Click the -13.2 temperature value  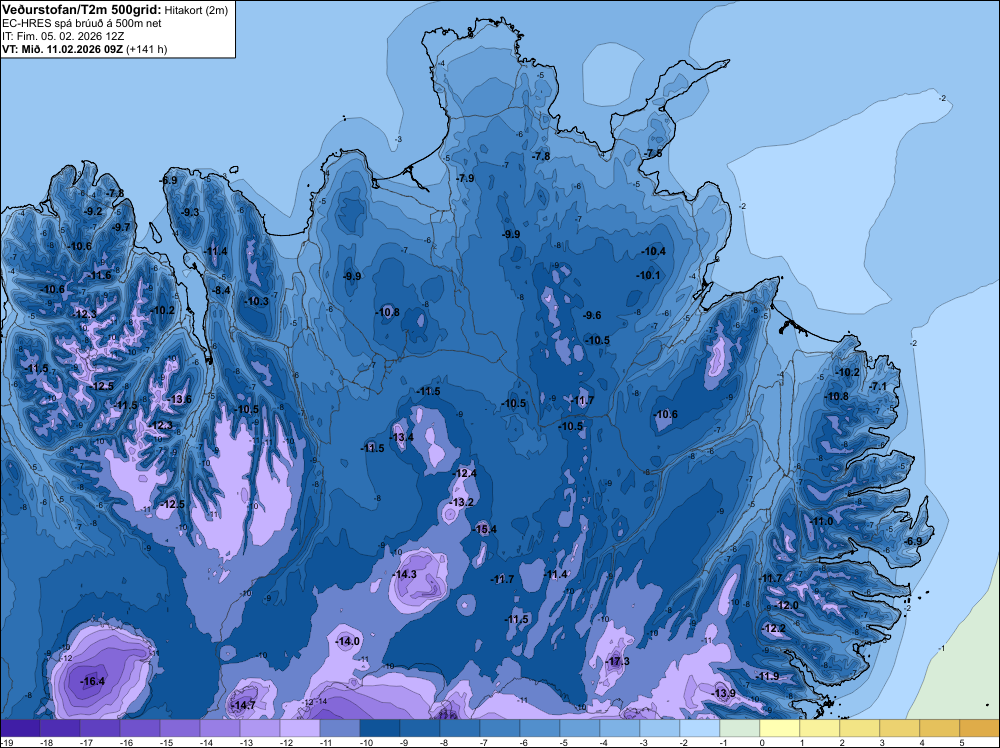click(462, 502)
